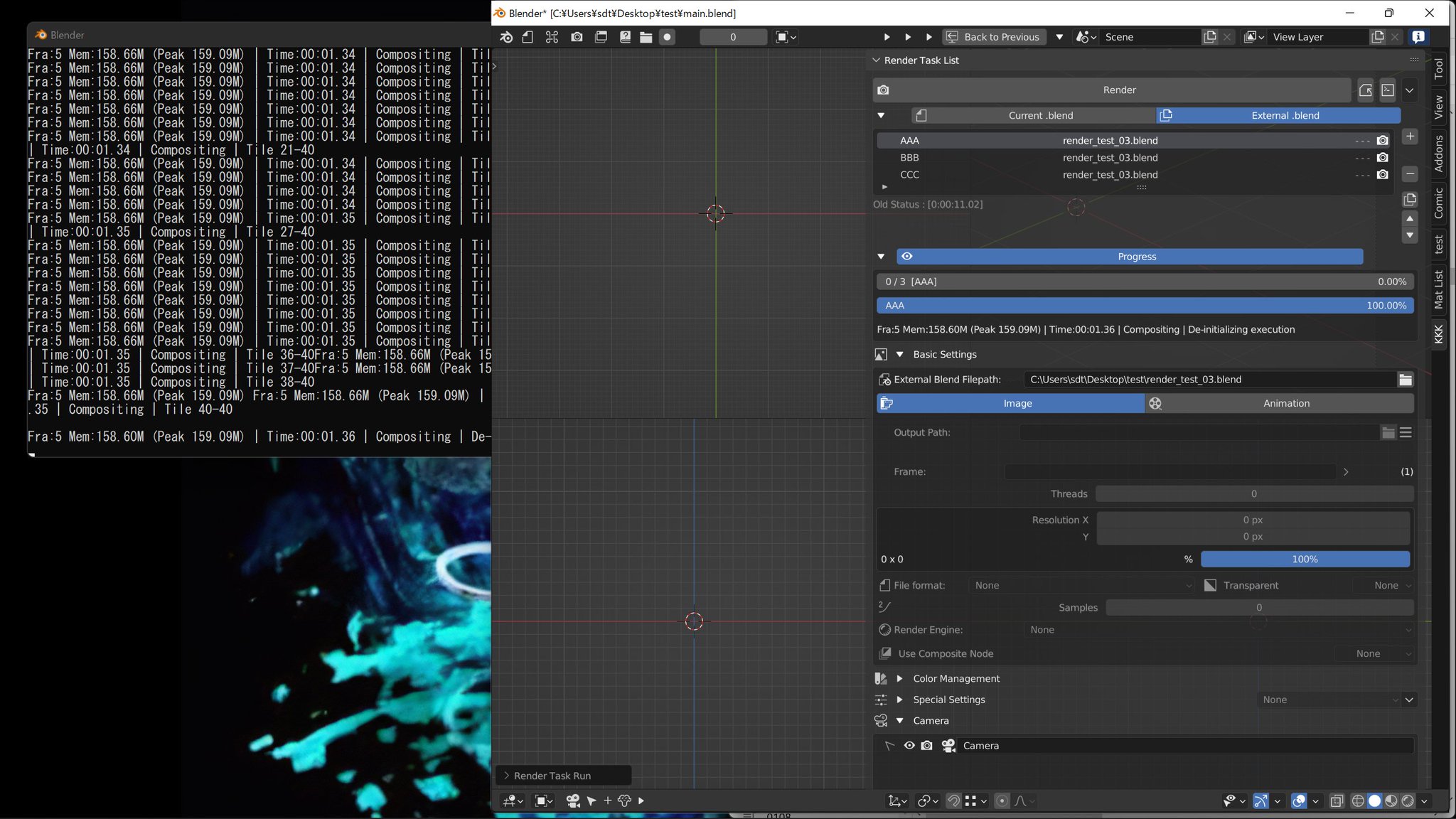Click the Back to Previous button

click(x=994, y=37)
